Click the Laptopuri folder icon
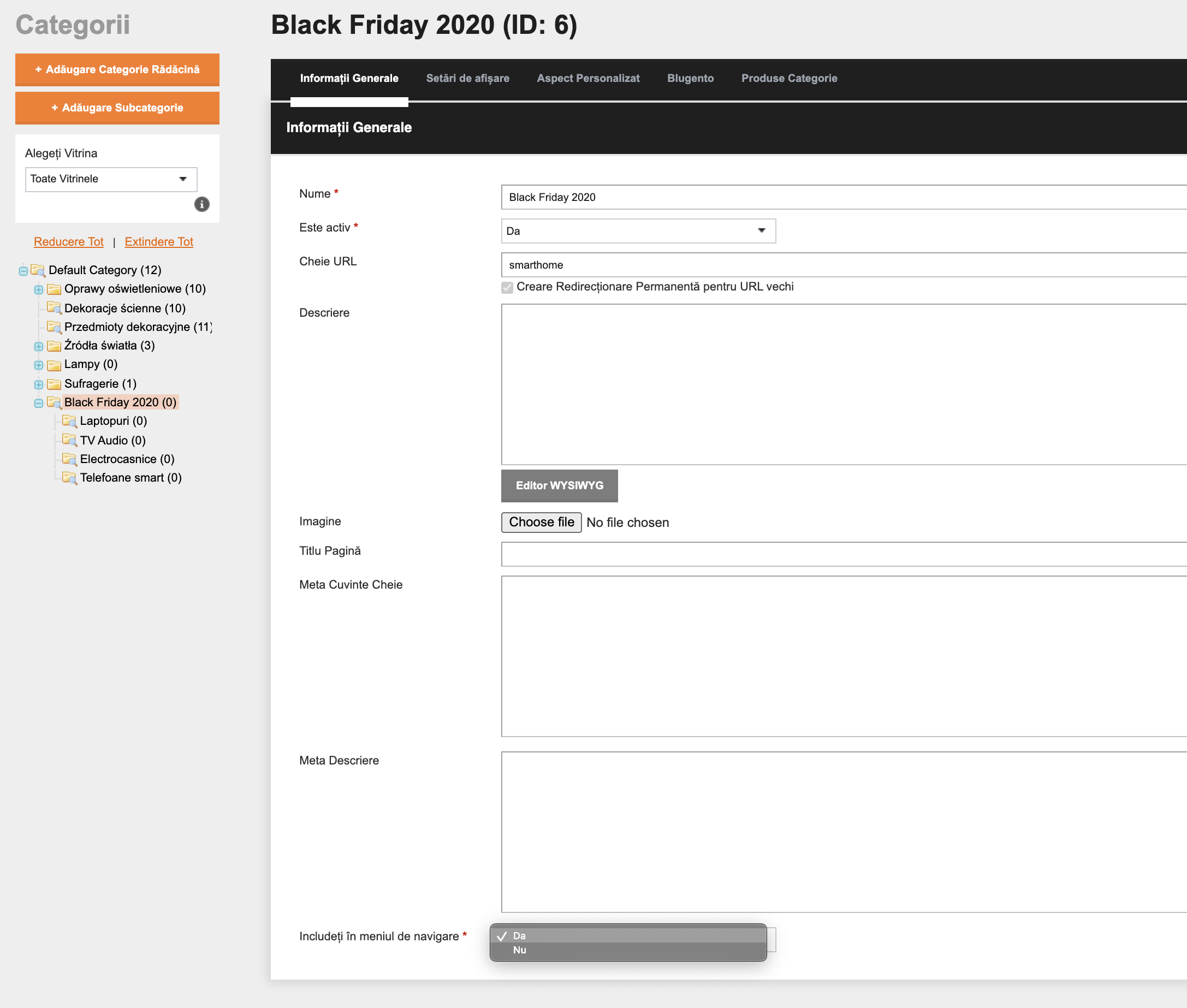The height and width of the screenshot is (1008, 1187). pyautogui.click(x=69, y=420)
